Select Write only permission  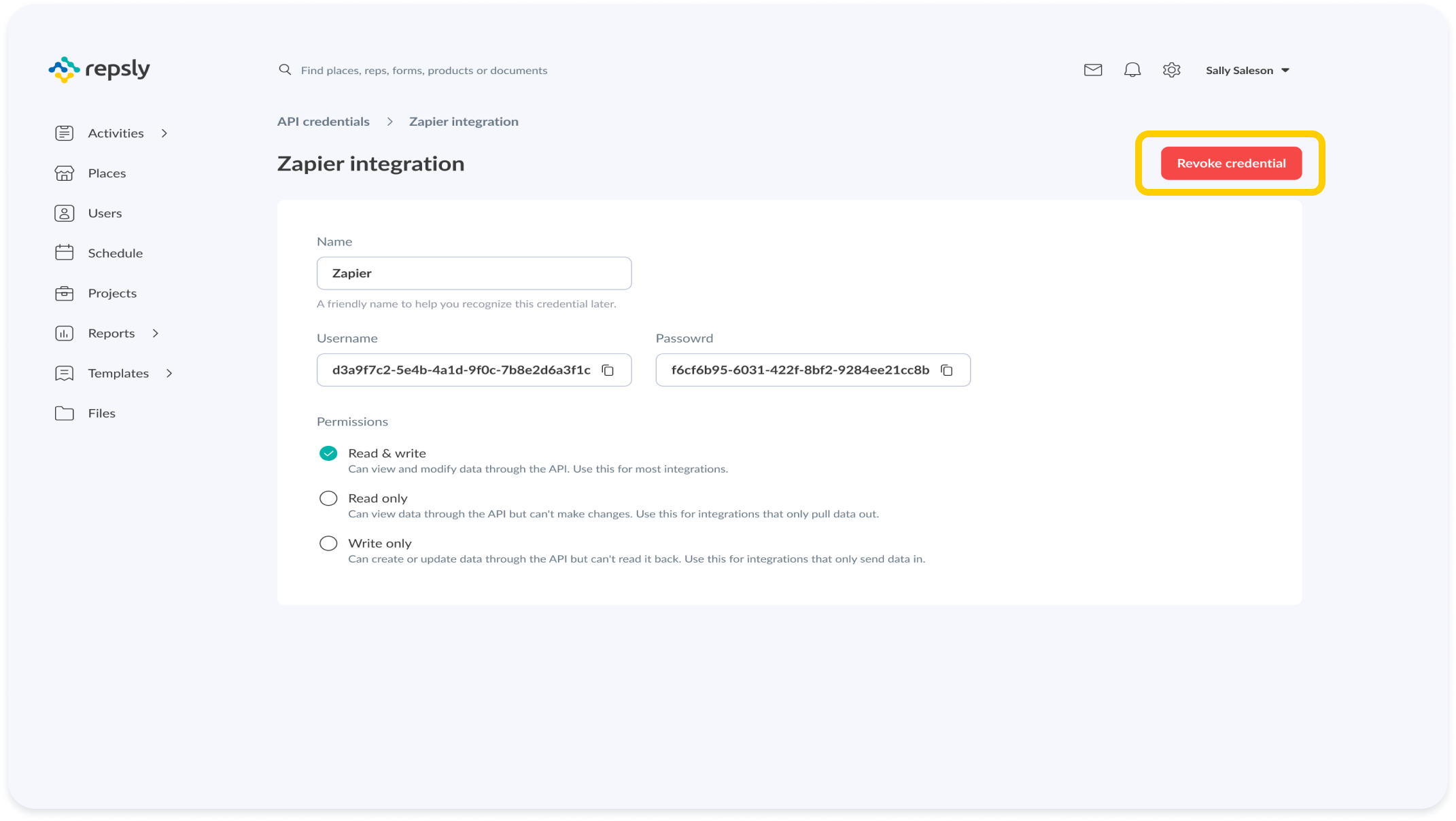click(328, 543)
